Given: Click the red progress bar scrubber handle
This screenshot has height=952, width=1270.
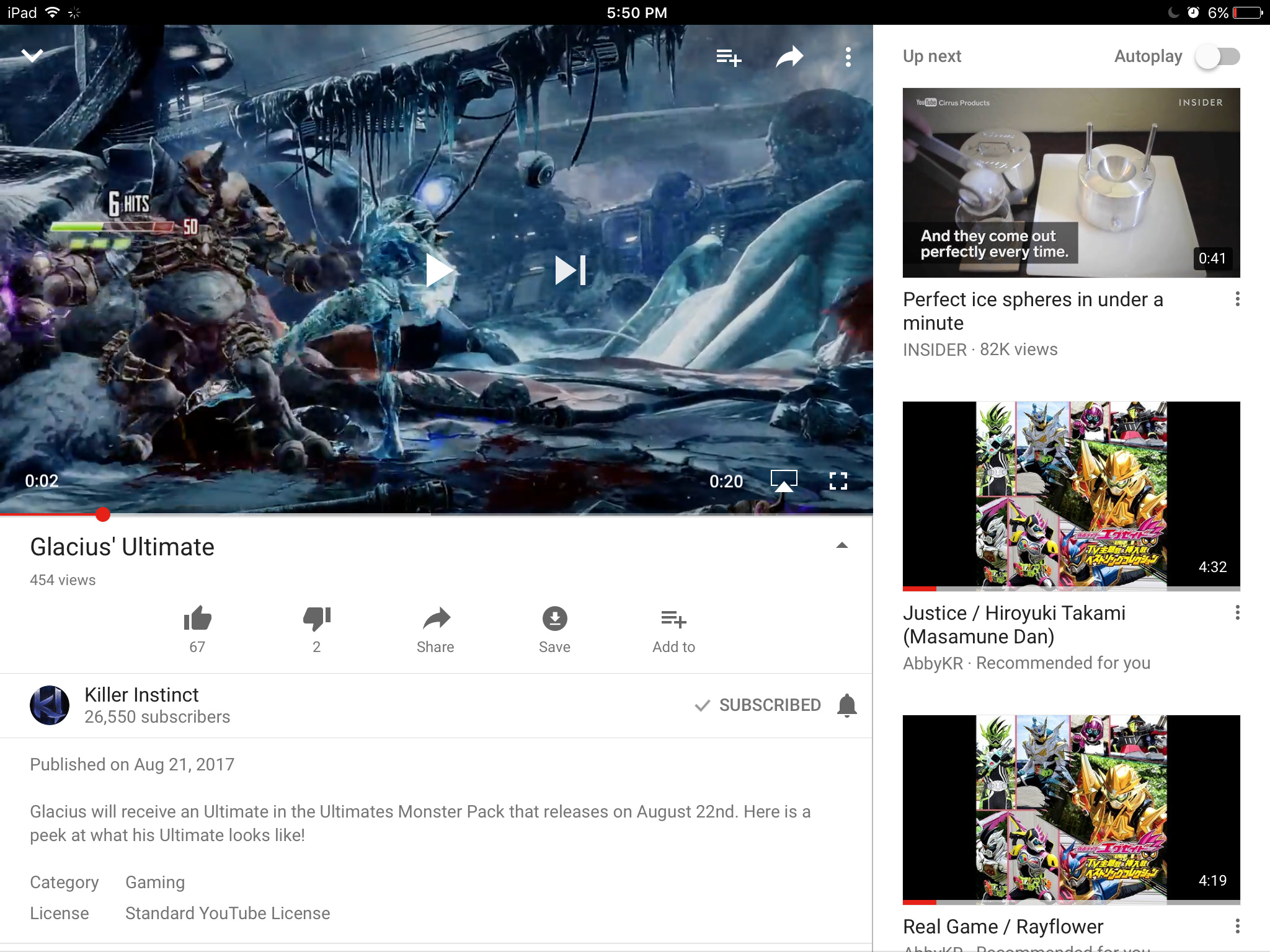Looking at the screenshot, I should [103, 514].
